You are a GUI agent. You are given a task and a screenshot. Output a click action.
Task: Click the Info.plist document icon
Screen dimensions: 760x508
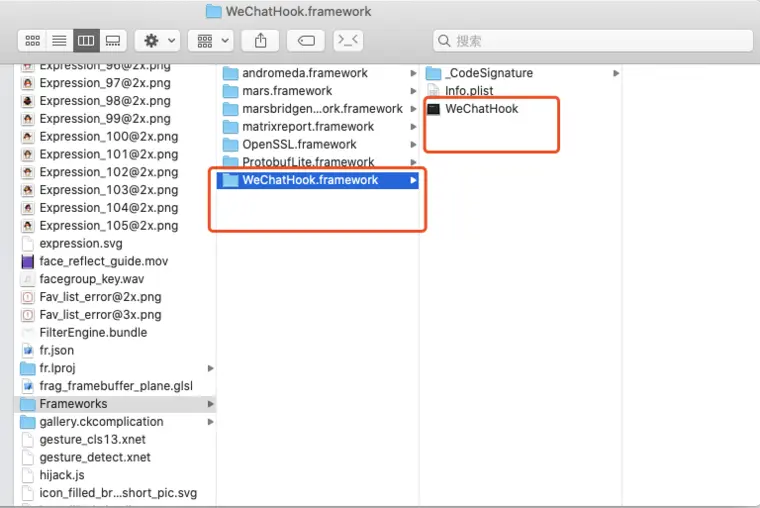point(433,91)
